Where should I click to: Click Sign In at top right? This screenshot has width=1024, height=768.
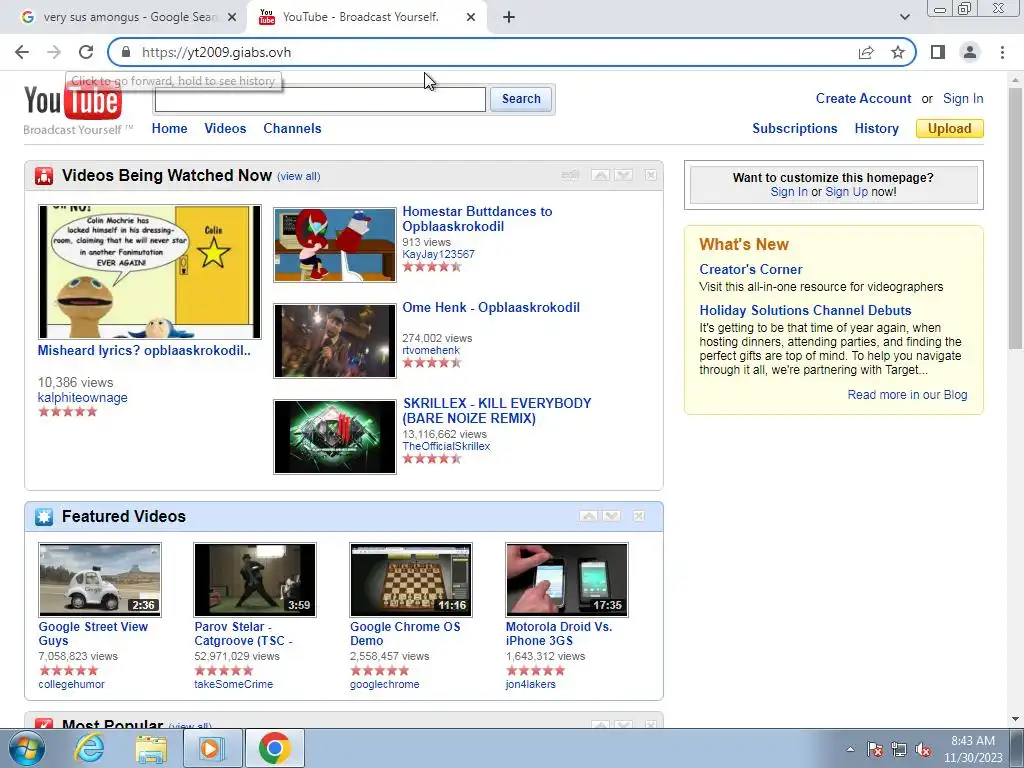(x=963, y=99)
